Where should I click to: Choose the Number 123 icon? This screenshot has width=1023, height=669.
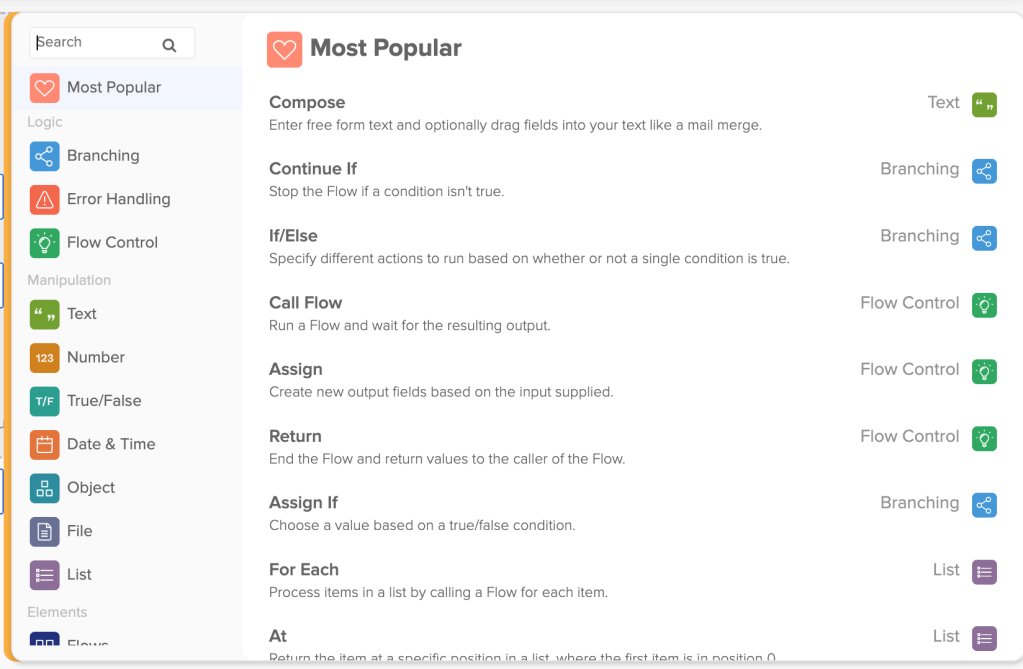tap(44, 357)
